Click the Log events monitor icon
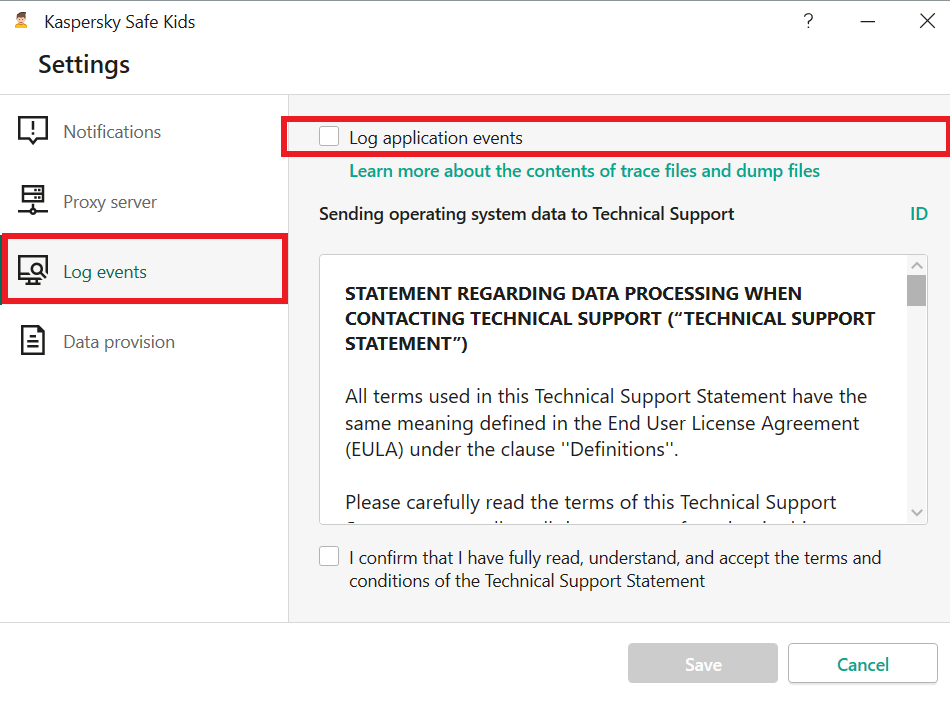The height and width of the screenshot is (703, 950). tap(33, 271)
